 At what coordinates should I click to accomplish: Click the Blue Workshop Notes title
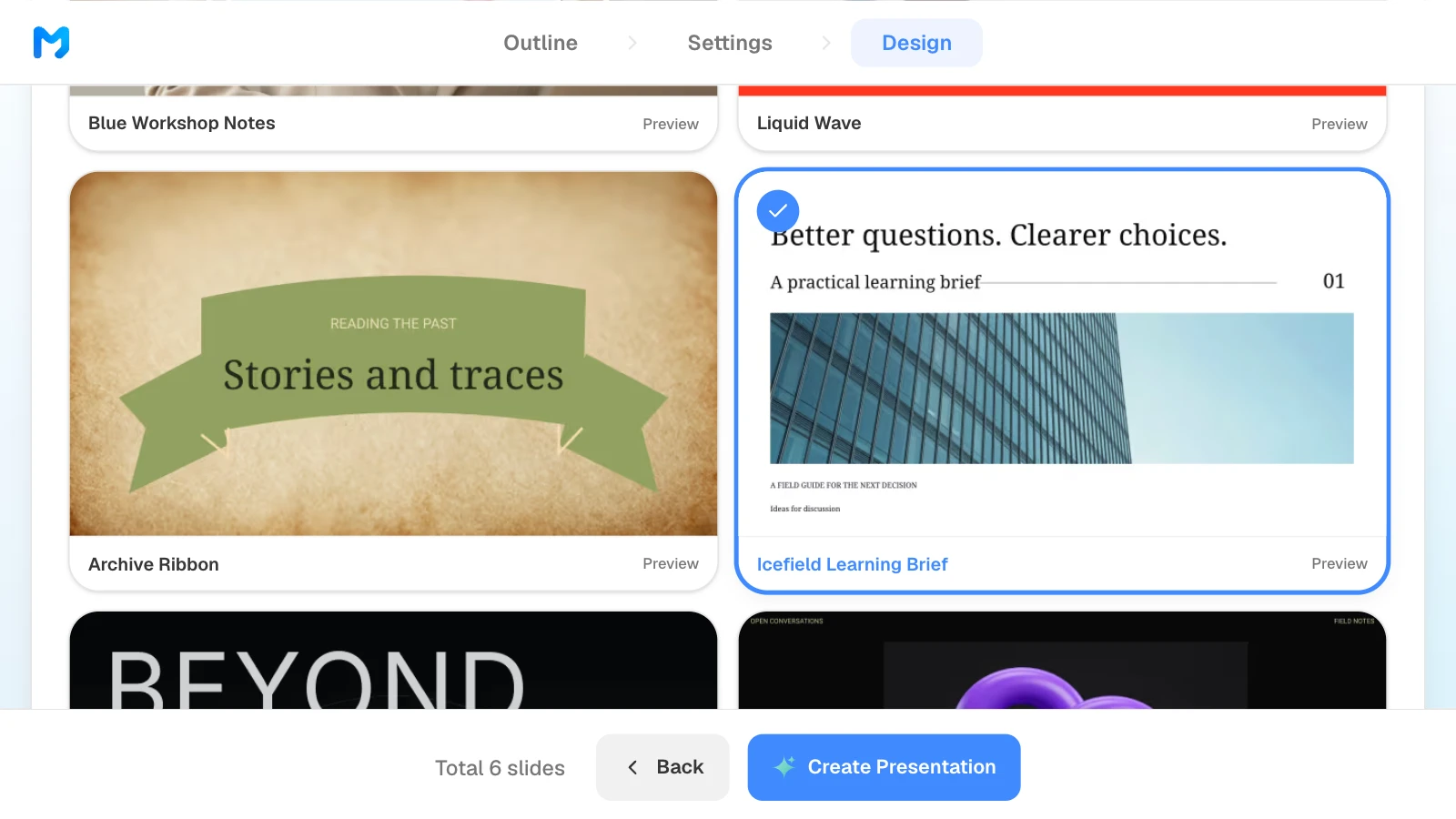[182, 123]
